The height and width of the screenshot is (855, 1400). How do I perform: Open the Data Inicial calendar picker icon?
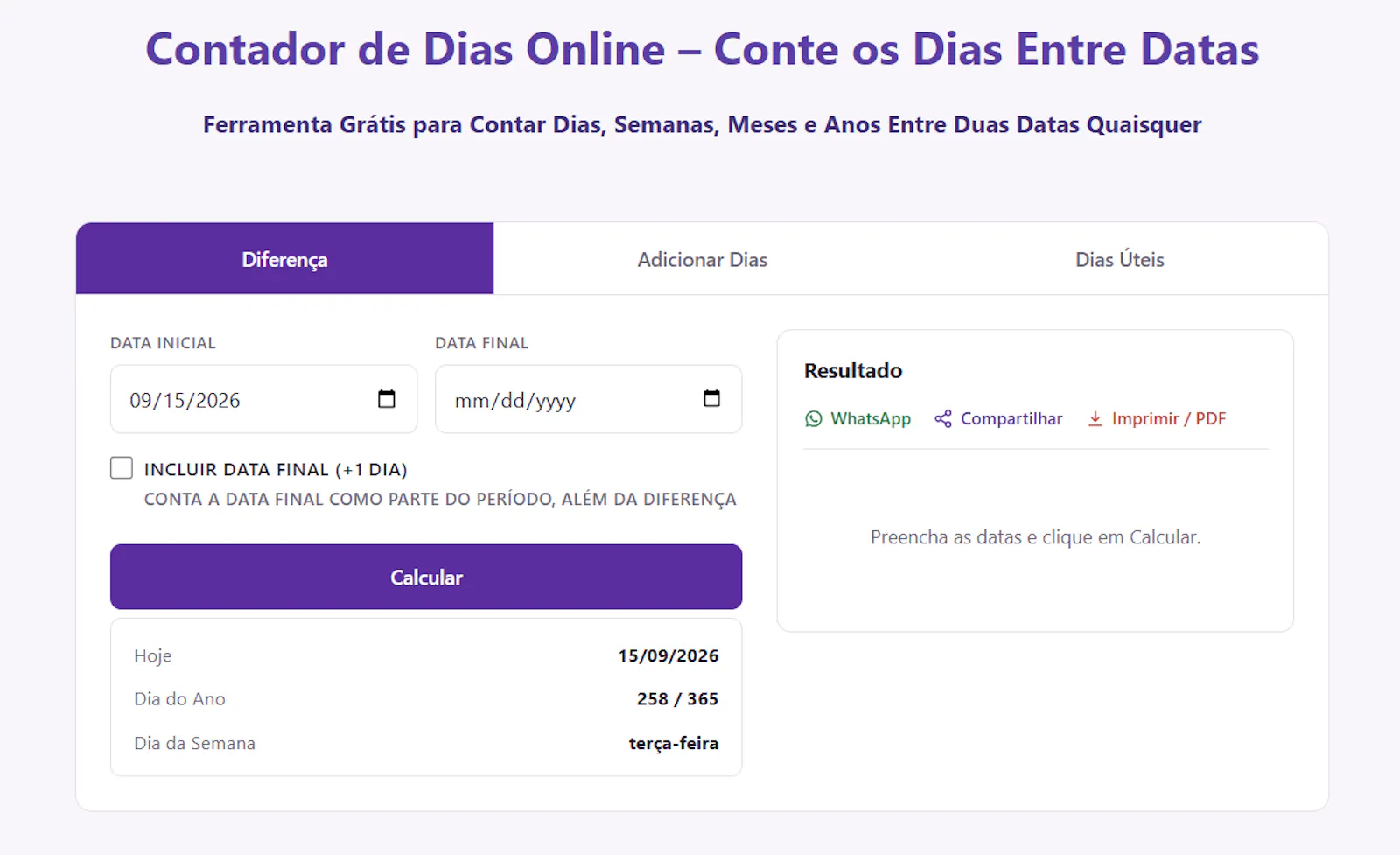point(386,399)
